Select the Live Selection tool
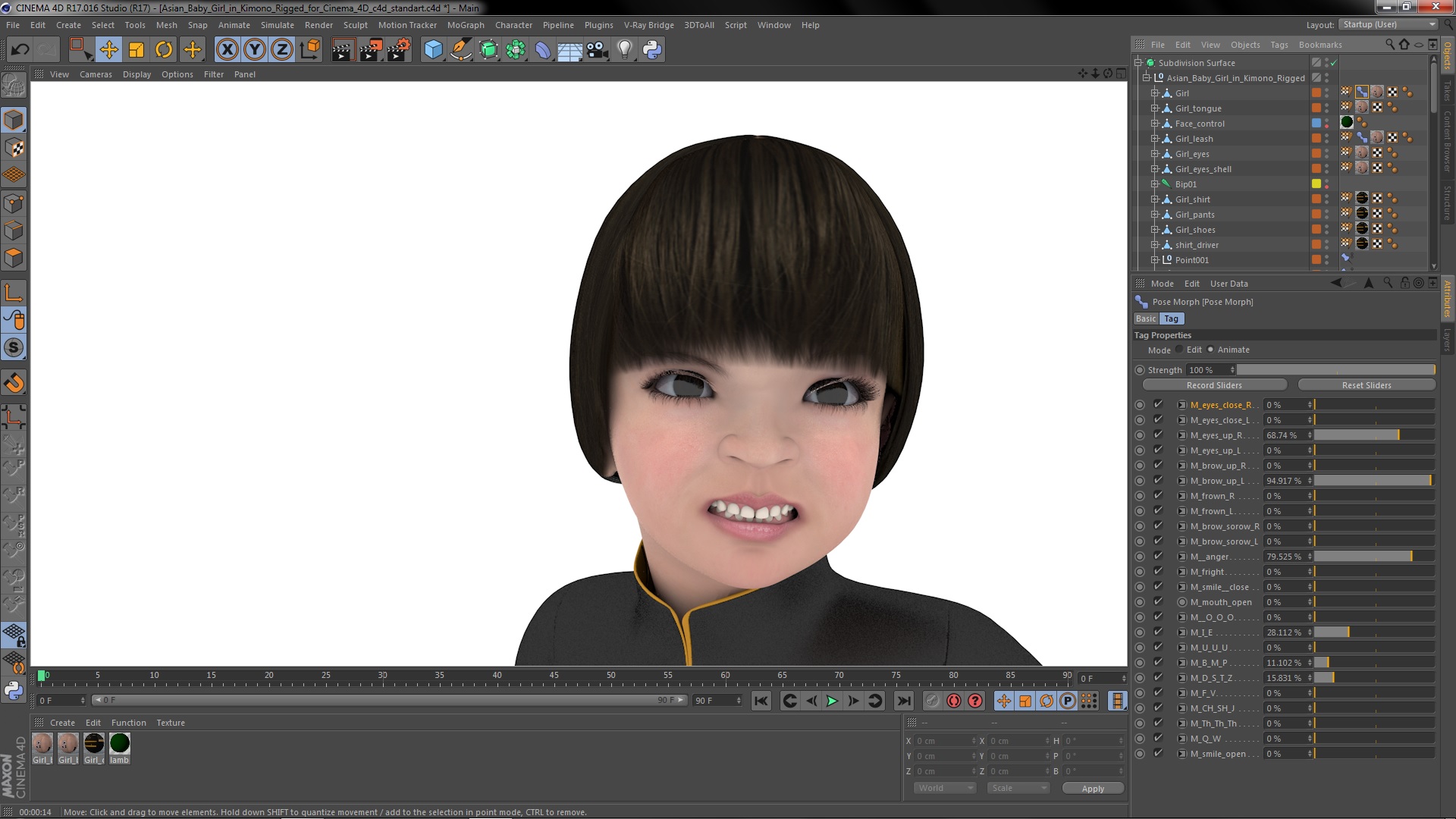Viewport: 1456px width, 819px height. pos(80,50)
